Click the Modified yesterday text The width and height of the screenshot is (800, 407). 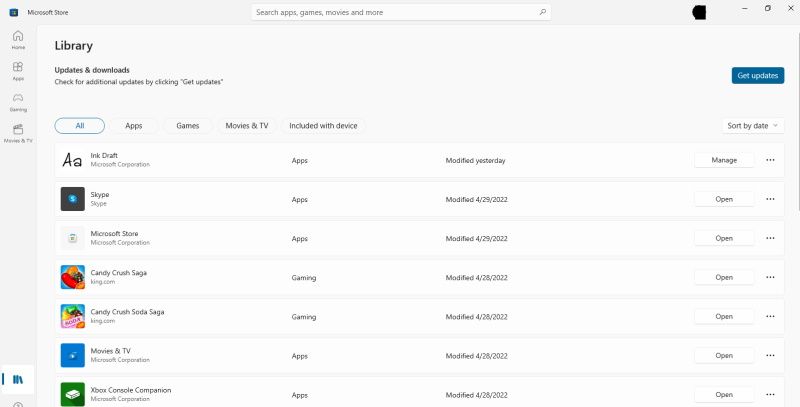pos(476,160)
